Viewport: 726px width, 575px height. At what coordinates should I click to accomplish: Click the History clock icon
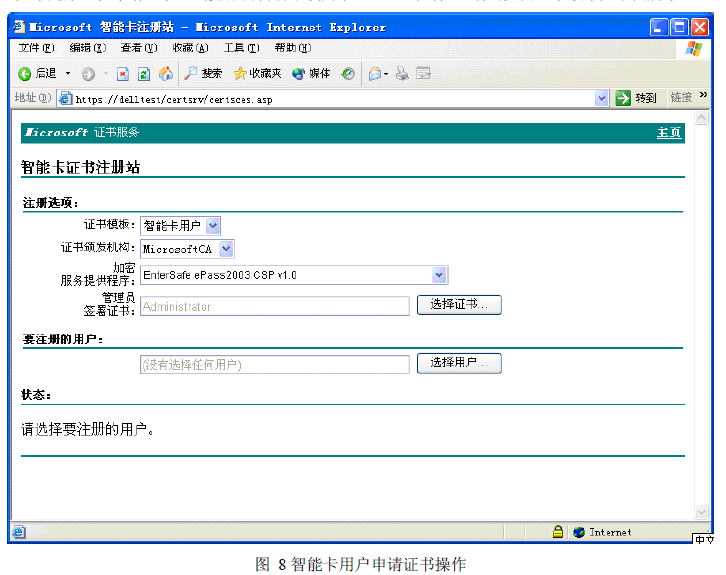[348, 73]
